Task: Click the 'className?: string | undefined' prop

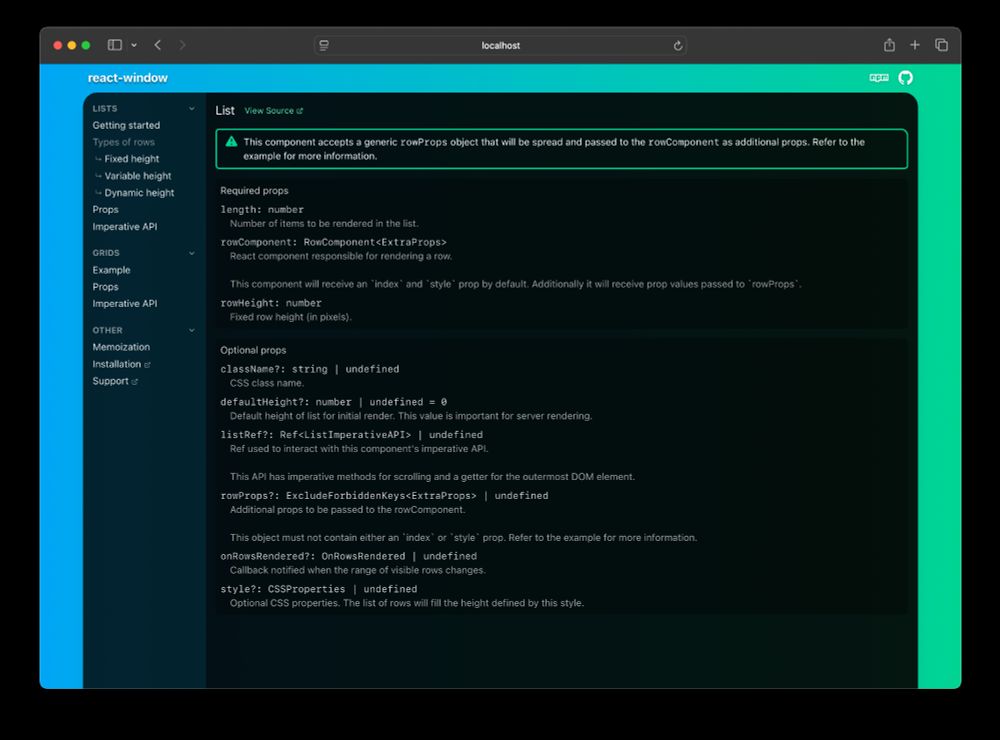Action: pos(310,369)
